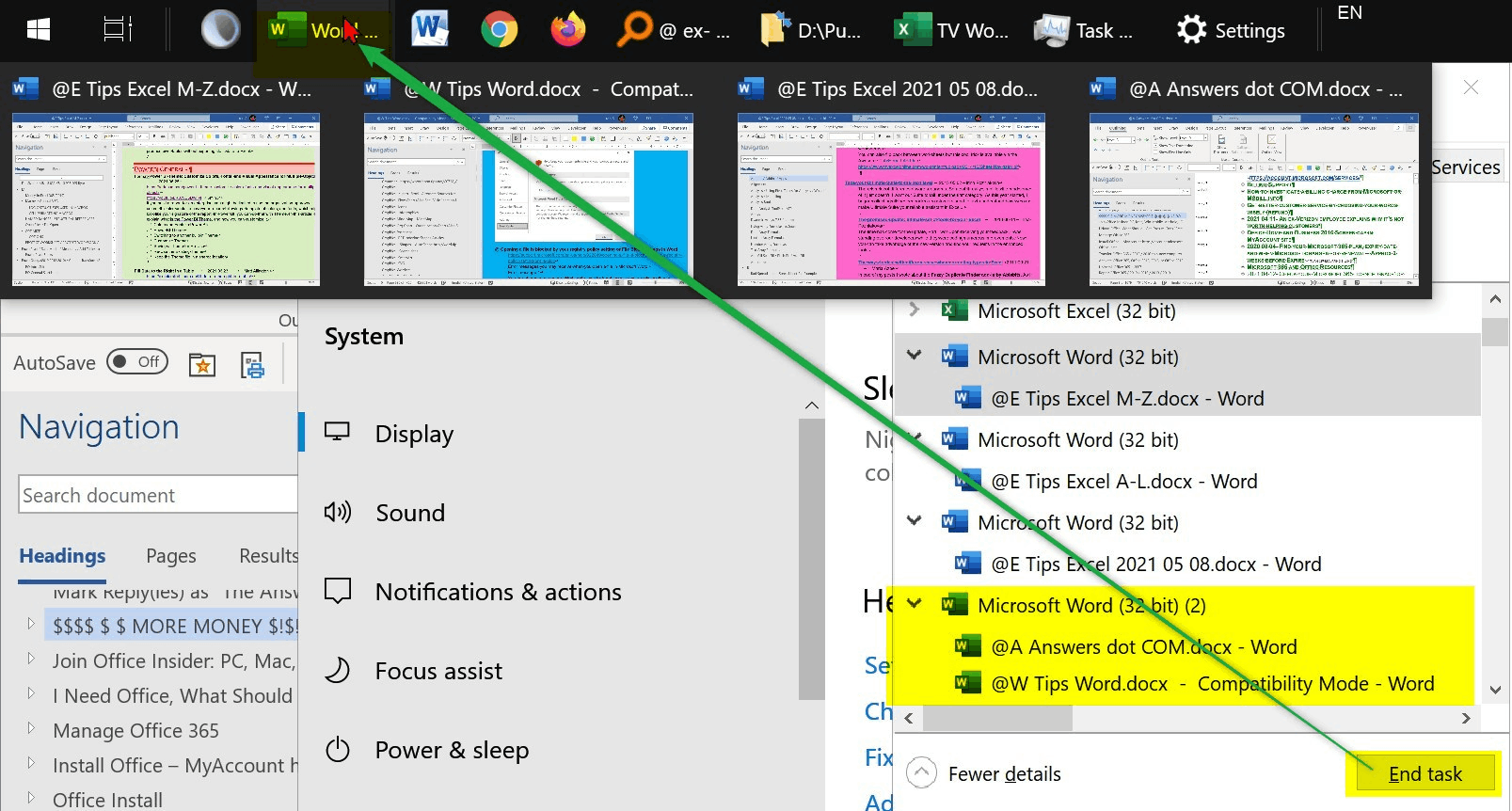Image resolution: width=1512 pixels, height=811 pixels.
Task: Expand the $$$$ MORE MONEY heading
Action: (31, 624)
